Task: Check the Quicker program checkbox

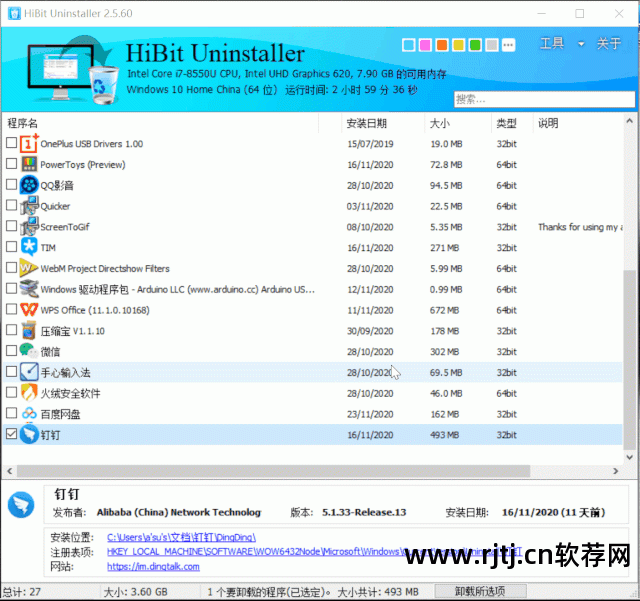Action: pos(11,206)
